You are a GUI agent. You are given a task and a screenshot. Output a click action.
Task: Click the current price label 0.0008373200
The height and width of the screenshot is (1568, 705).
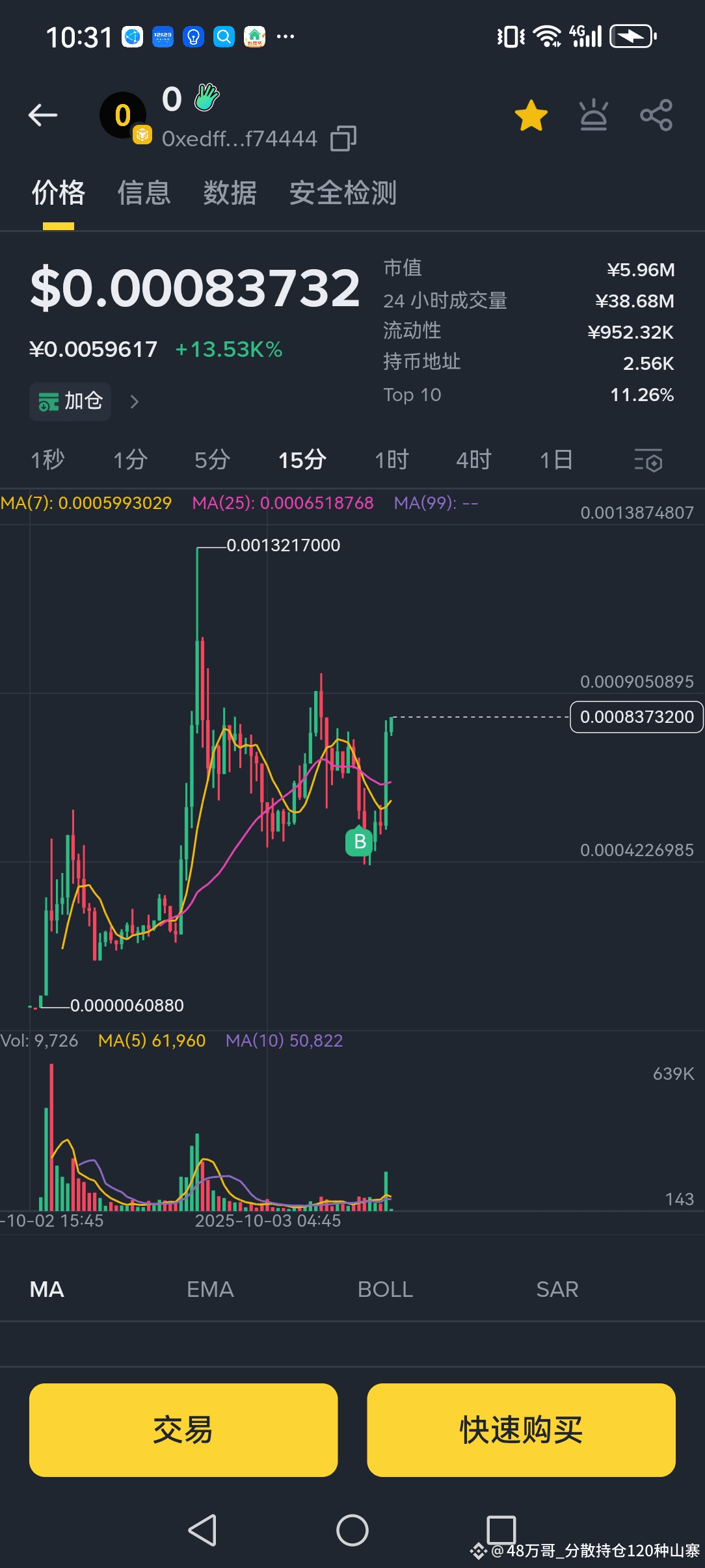click(x=637, y=717)
